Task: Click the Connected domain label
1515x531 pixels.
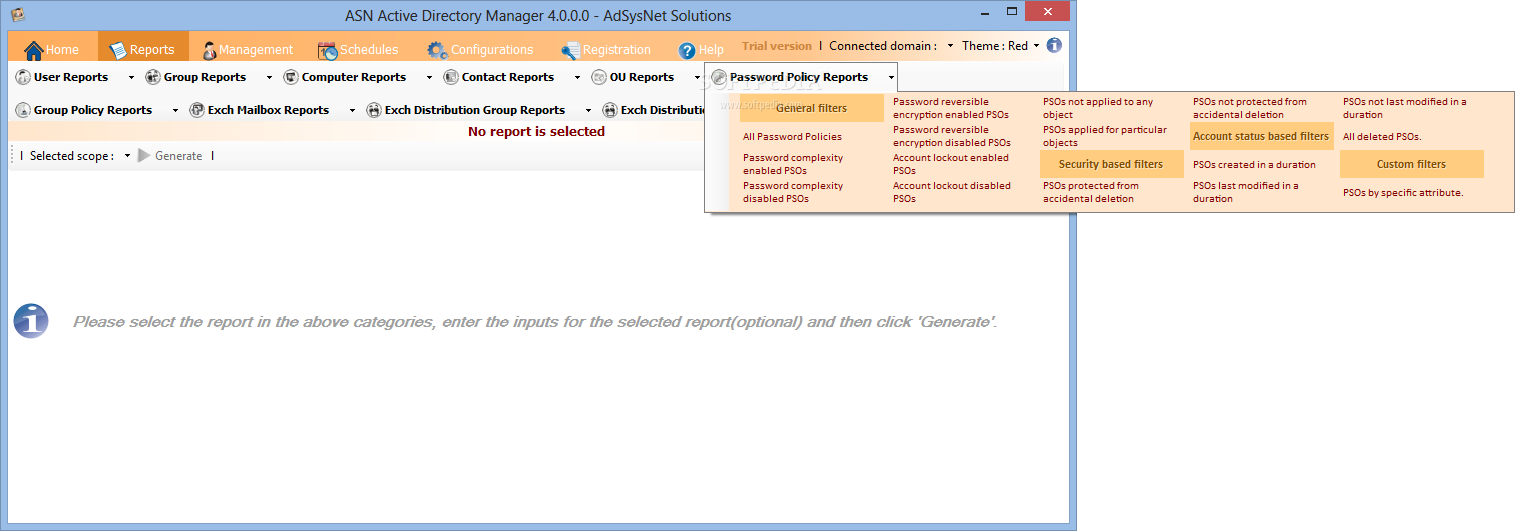Action: [x=884, y=46]
